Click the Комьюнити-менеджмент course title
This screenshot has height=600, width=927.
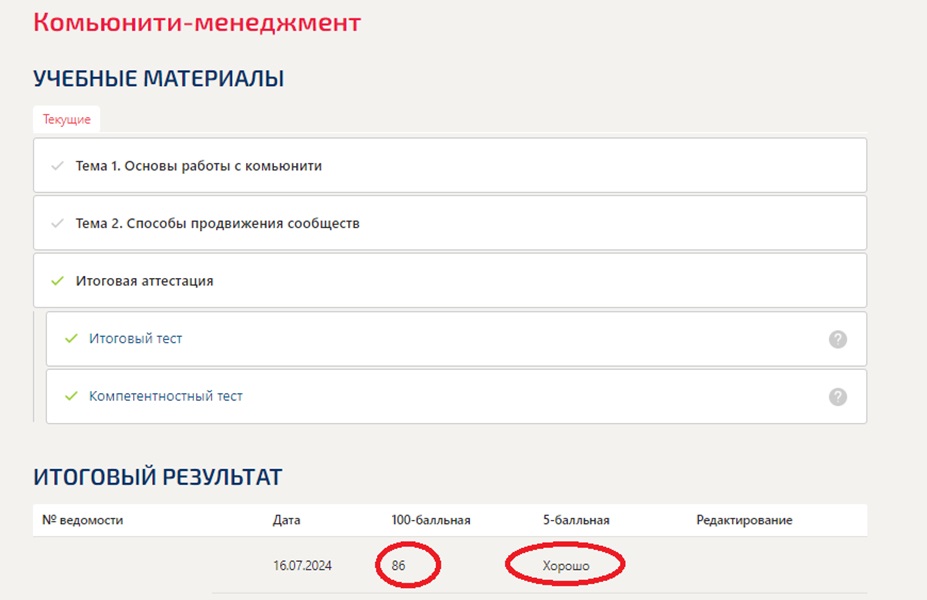(x=197, y=22)
